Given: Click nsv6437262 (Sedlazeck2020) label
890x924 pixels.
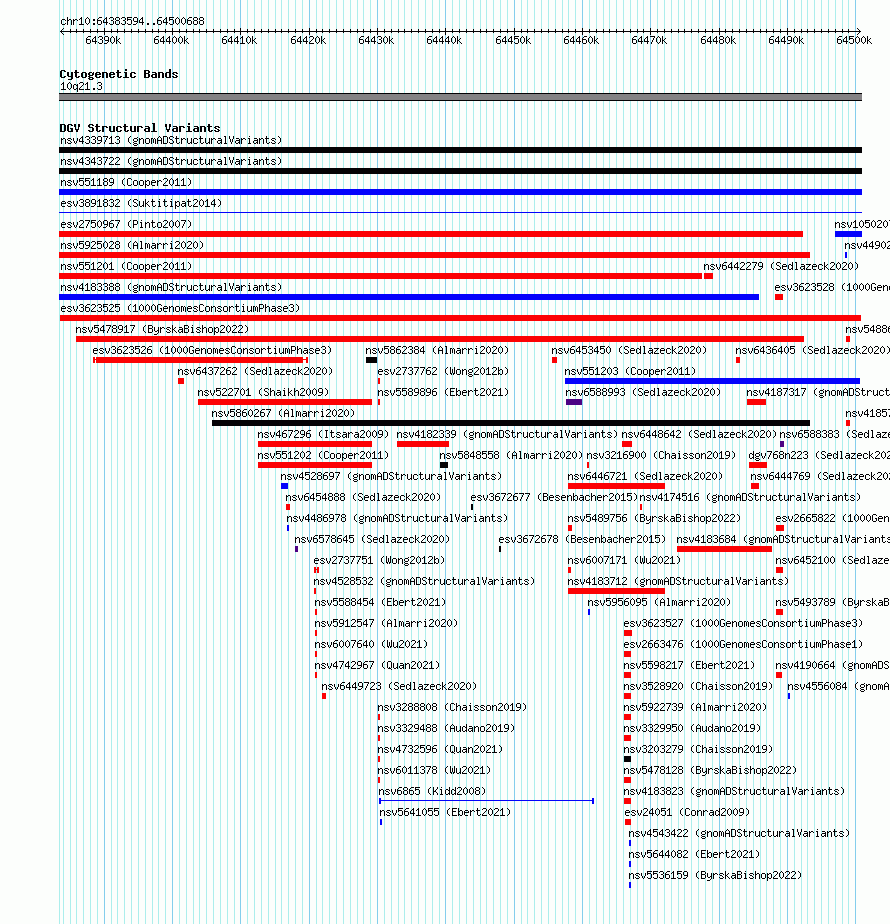Looking at the screenshot, I should pyautogui.click(x=255, y=371).
